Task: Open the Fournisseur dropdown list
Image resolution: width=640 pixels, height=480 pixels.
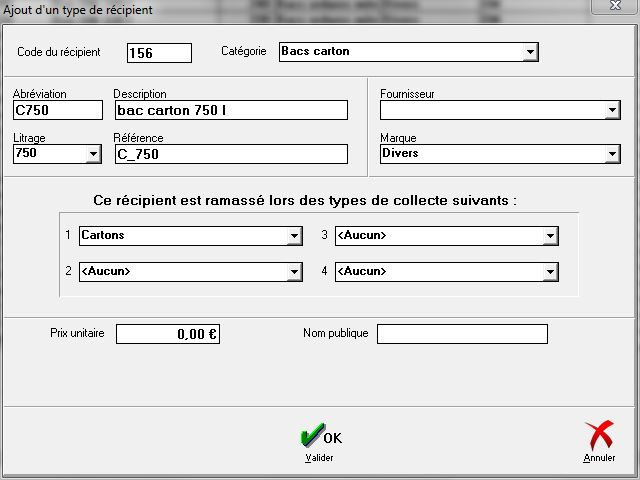Action: coord(612,111)
